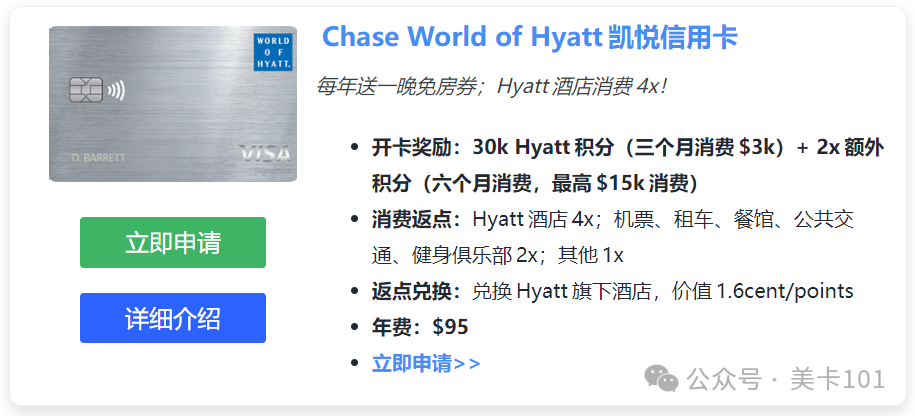Click the 返点兑换 1.6cent/points bullet
The height and width of the screenshot is (416, 915).
coord(613,291)
